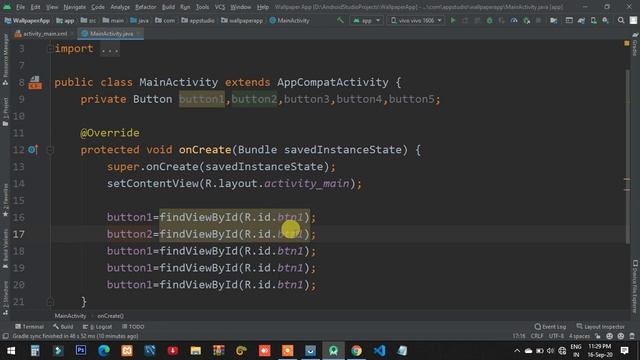
Task: Run the app with the green play icon
Action: click(x=453, y=20)
